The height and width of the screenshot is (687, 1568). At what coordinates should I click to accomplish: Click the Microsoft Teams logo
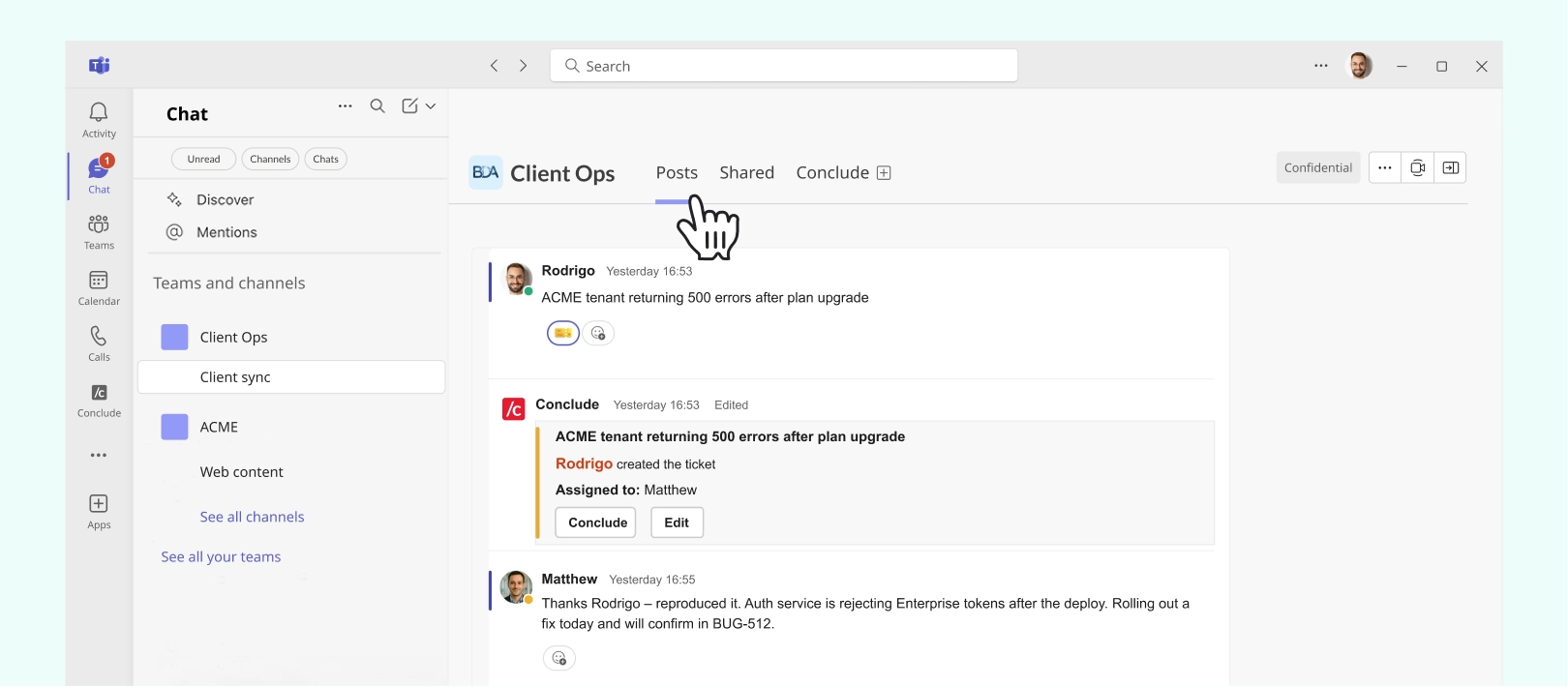[99, 66]
